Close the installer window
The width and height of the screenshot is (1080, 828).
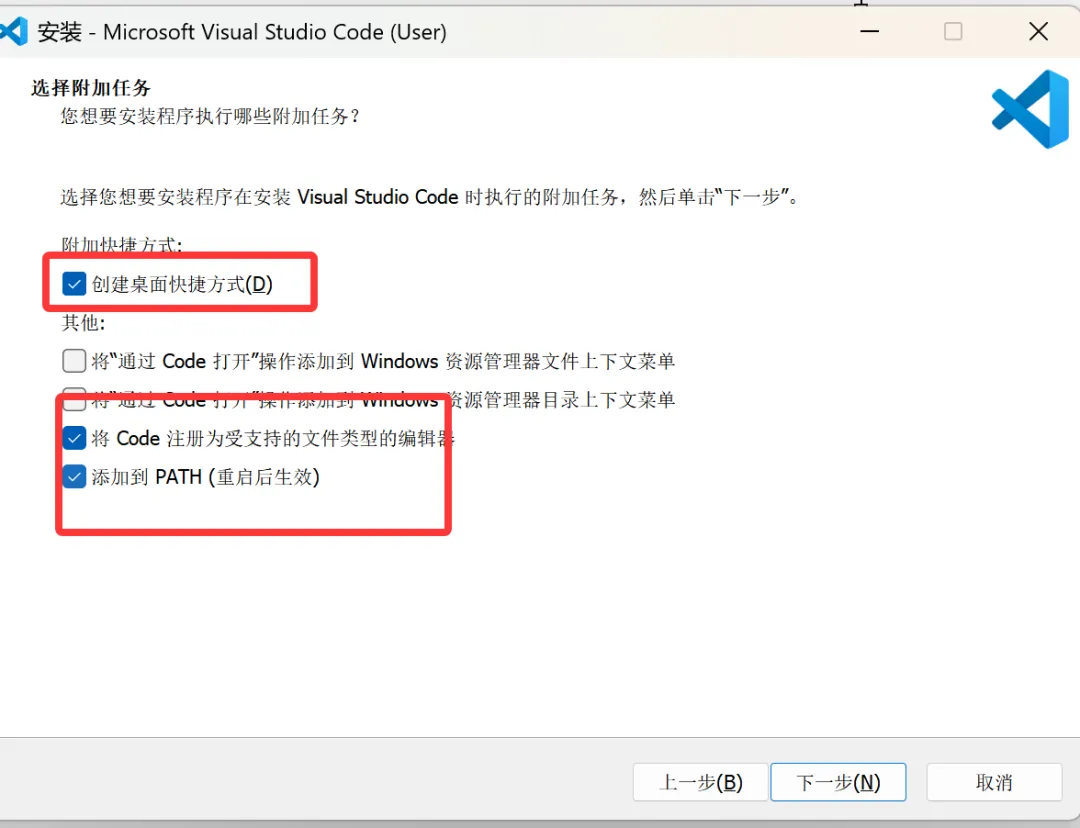1038,32
